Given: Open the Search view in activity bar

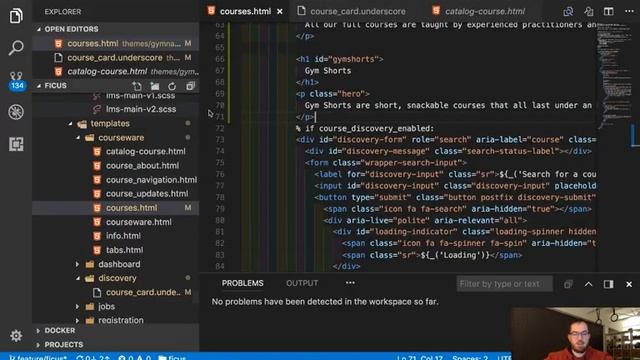Looking at the screenshot, I should click(16, 48).
